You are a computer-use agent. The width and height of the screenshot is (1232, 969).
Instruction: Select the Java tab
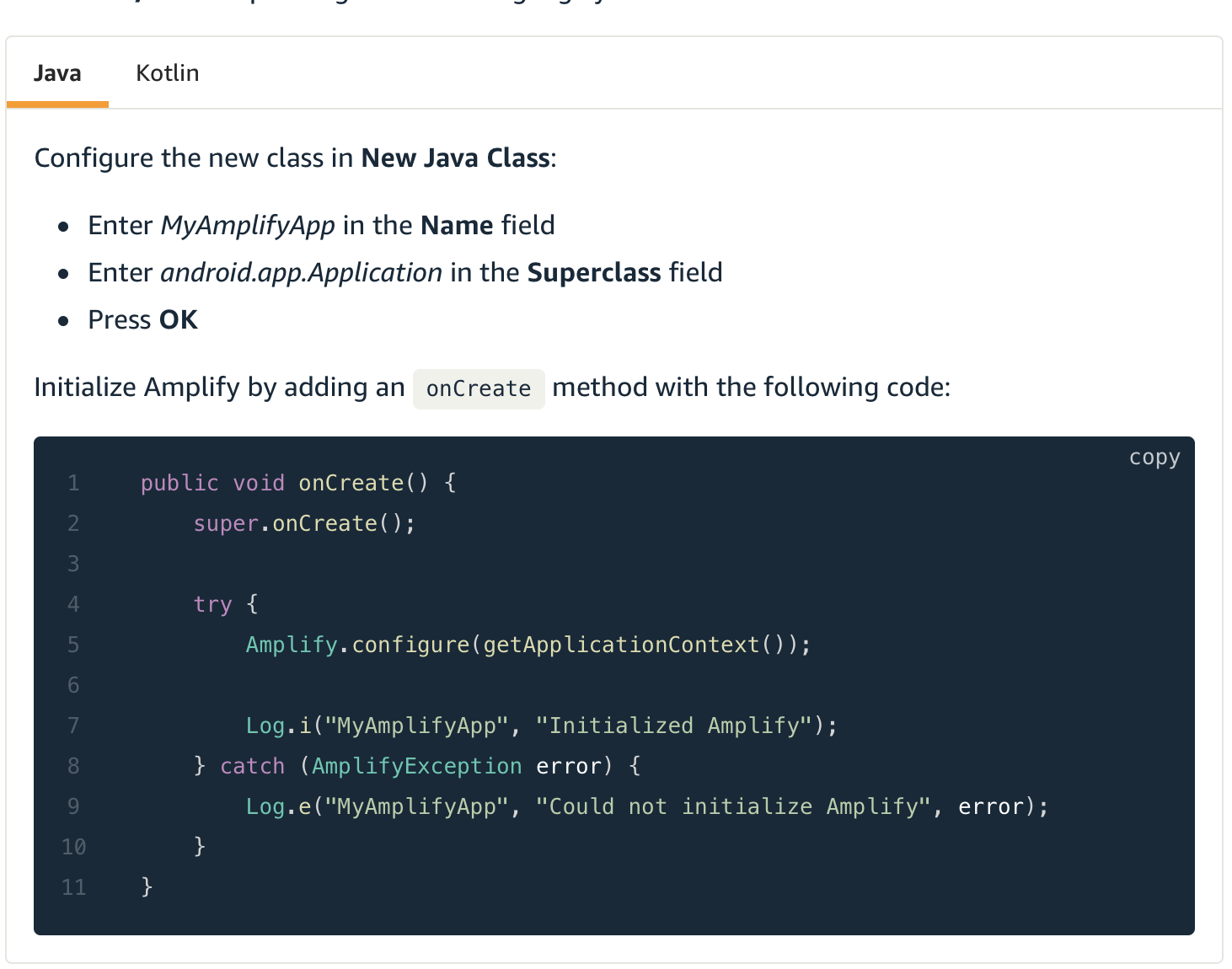[56, 73]
